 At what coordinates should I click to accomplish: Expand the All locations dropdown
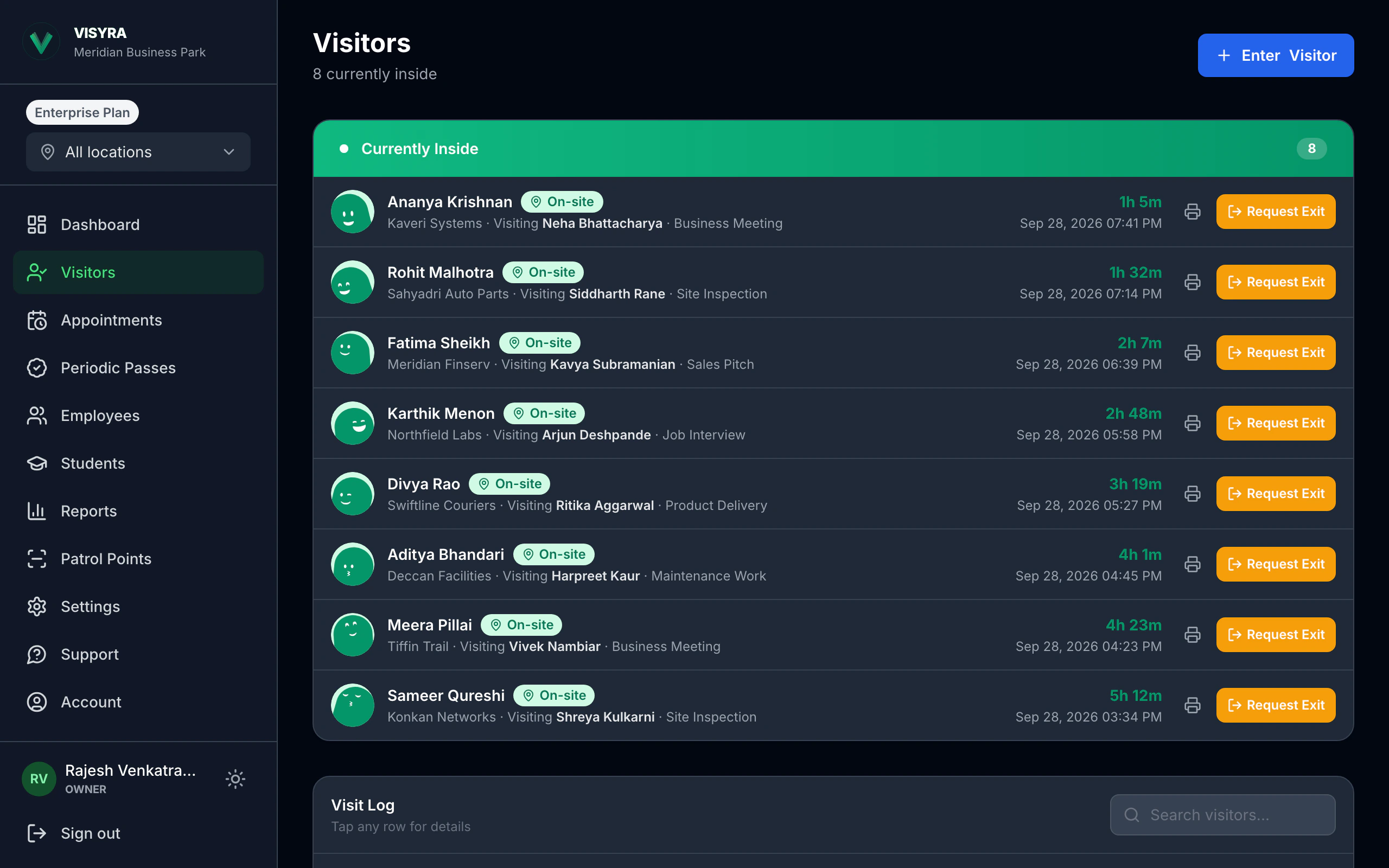138,152
